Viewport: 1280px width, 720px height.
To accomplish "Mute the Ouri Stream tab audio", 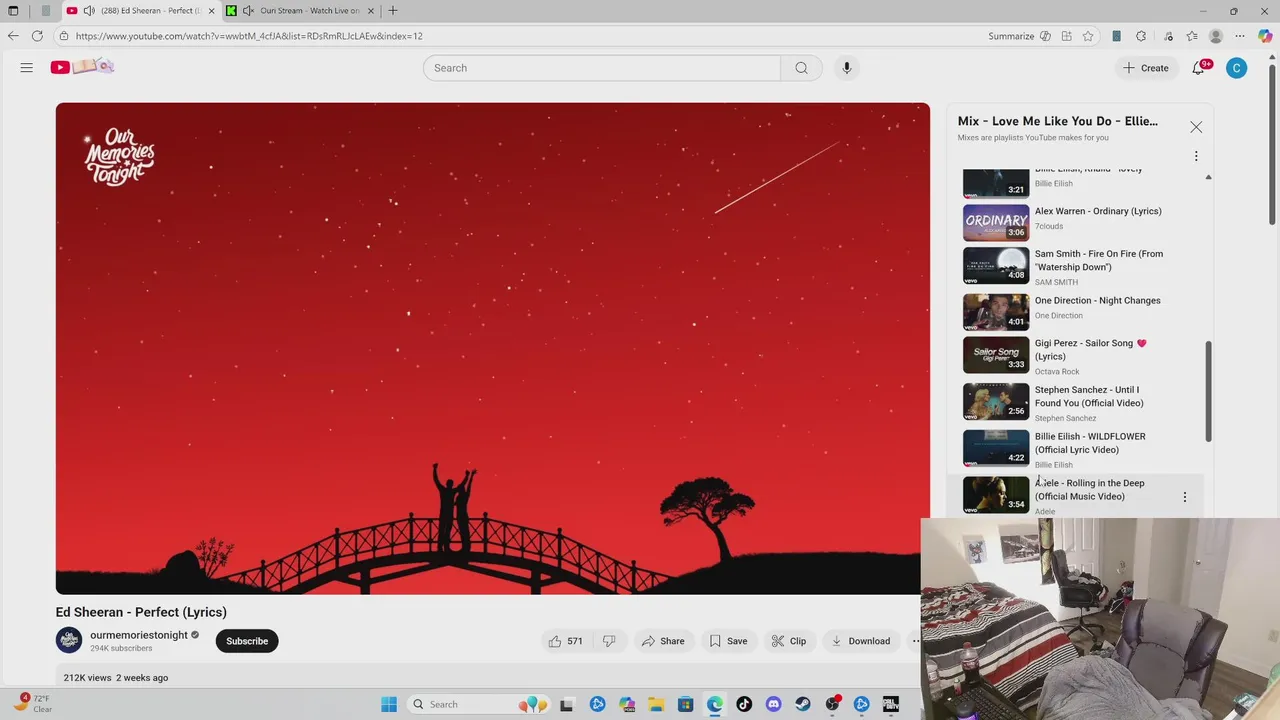I will (x=248, y=11).
